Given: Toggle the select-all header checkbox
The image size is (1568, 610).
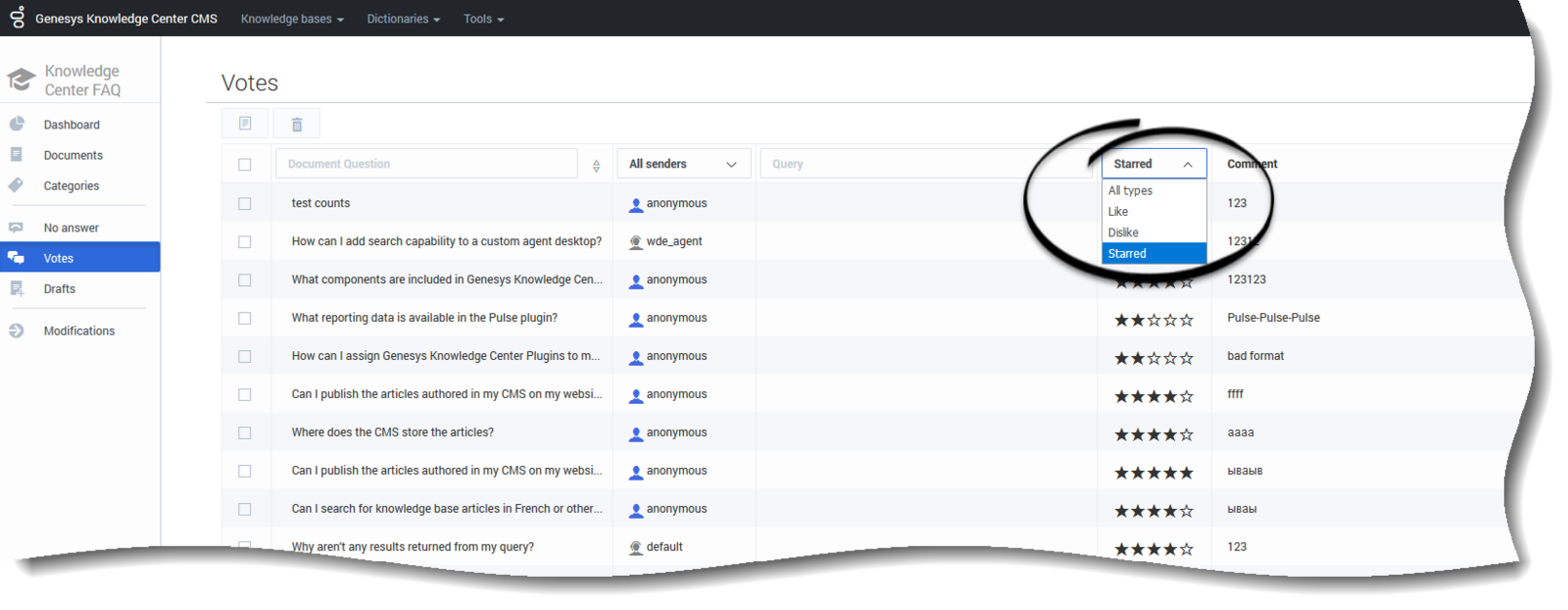Looking at the screenshot, I should tap(245, 165).
